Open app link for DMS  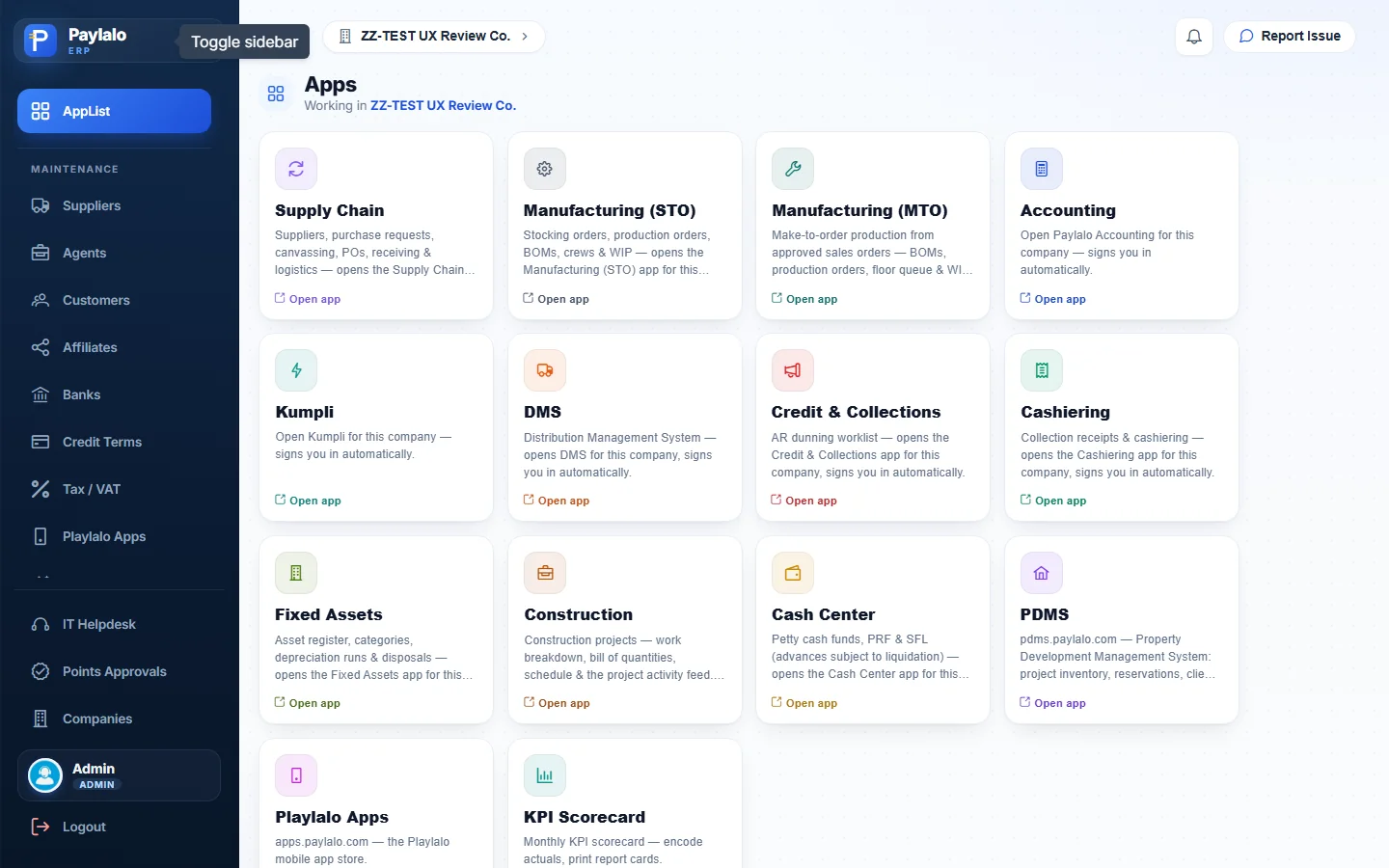[x=557, y=501]
